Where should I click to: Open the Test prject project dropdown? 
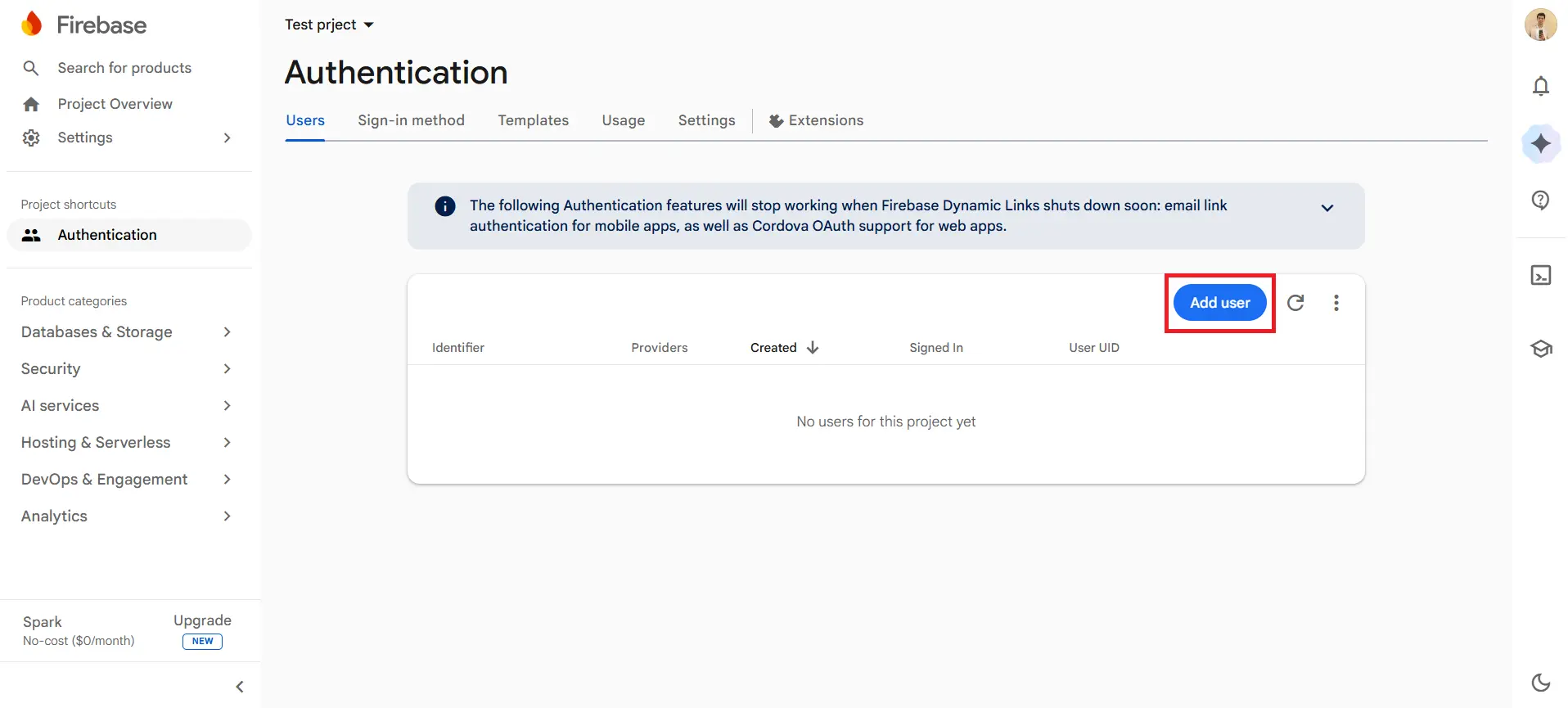(329, 25)
